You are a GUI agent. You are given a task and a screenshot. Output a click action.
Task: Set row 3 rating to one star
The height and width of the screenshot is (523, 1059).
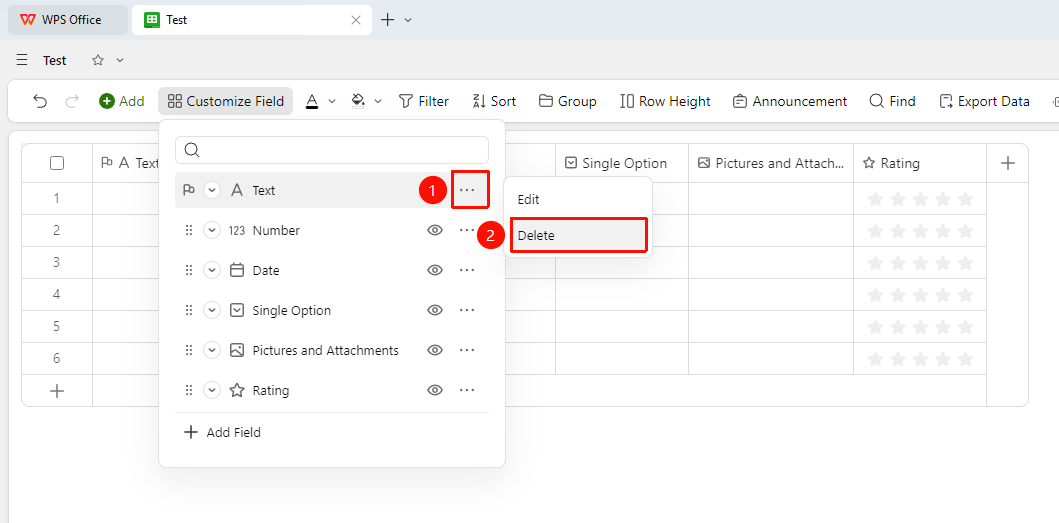tap(875, 263)
